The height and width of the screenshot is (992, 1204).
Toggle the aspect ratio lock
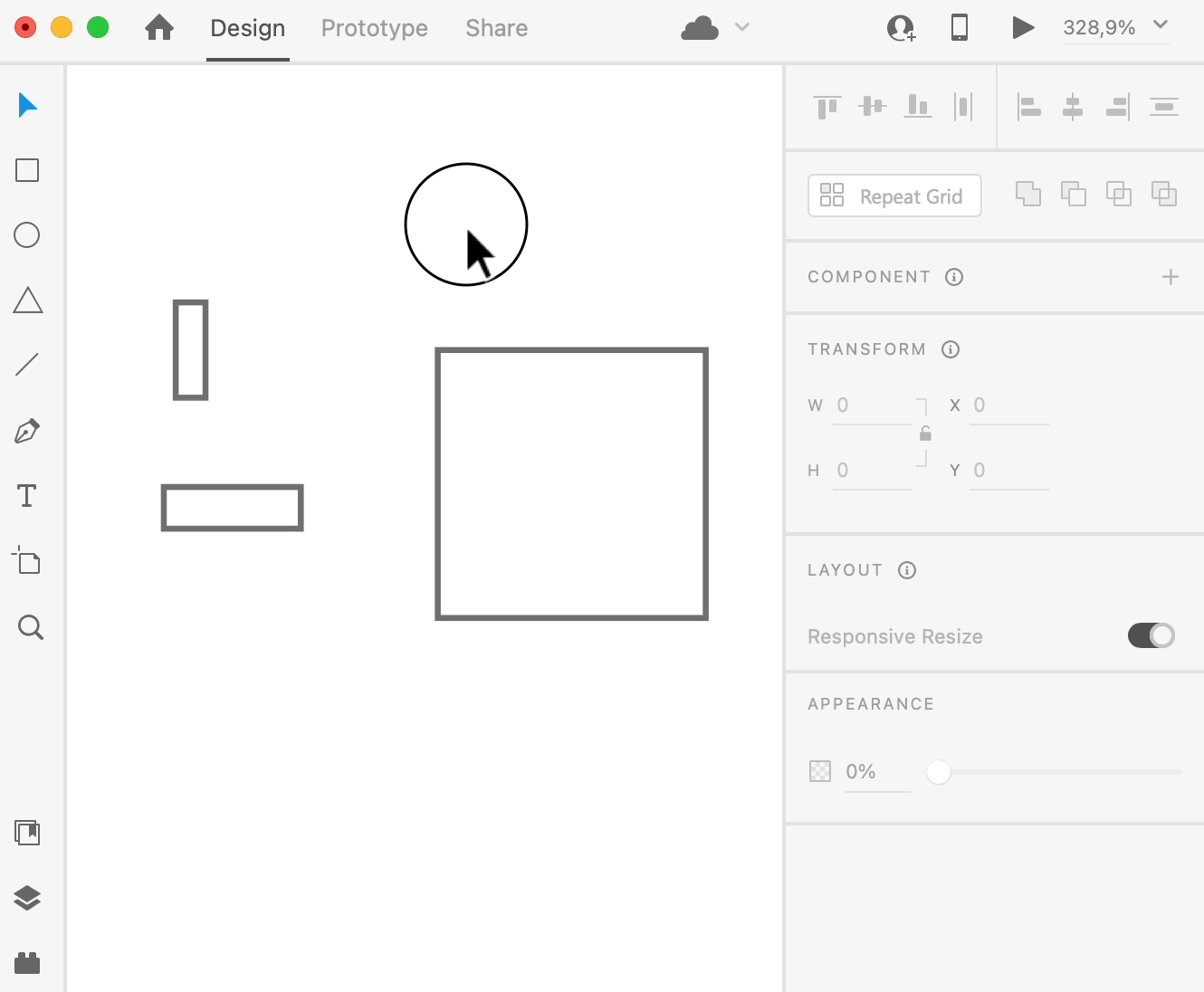[925, 434]
